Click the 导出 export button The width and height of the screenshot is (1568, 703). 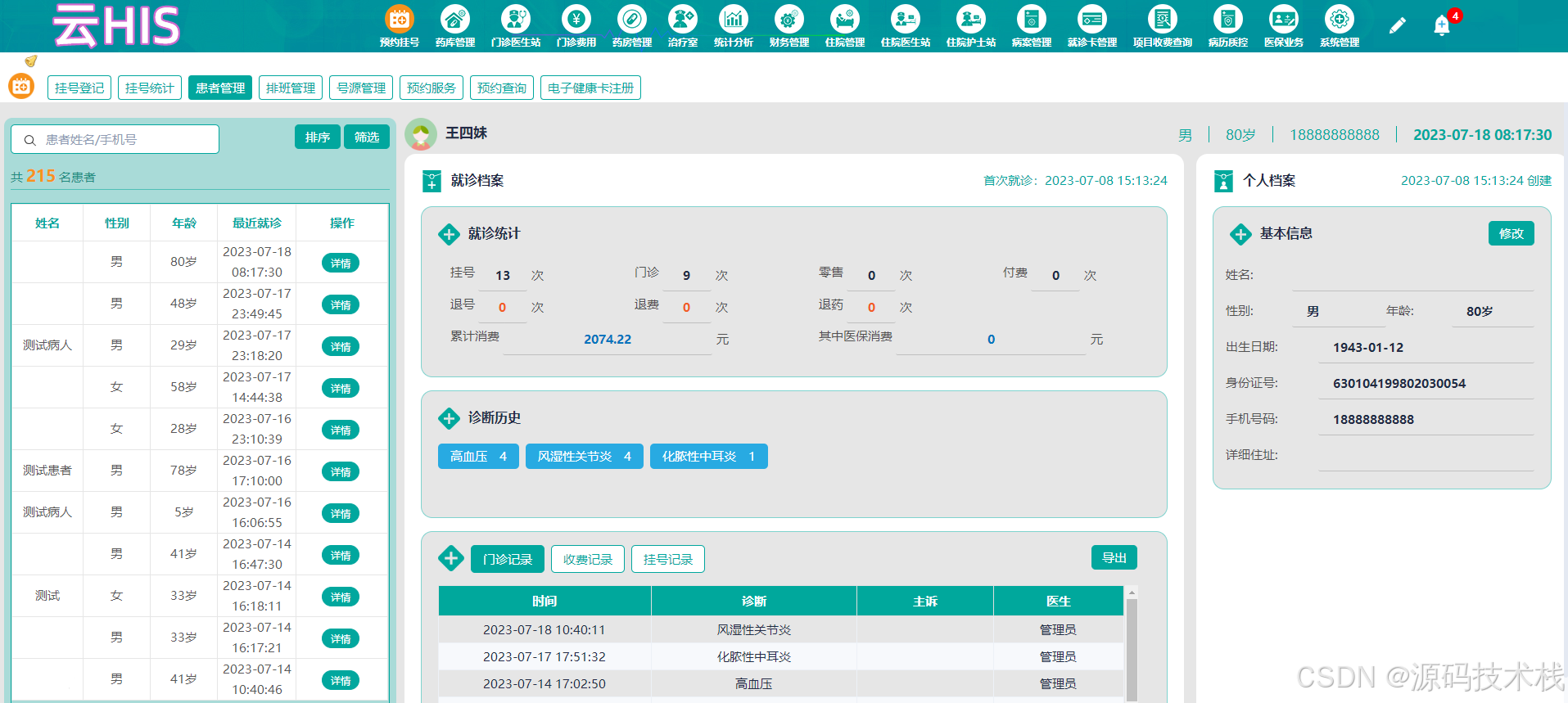[x=1114, y=557]
